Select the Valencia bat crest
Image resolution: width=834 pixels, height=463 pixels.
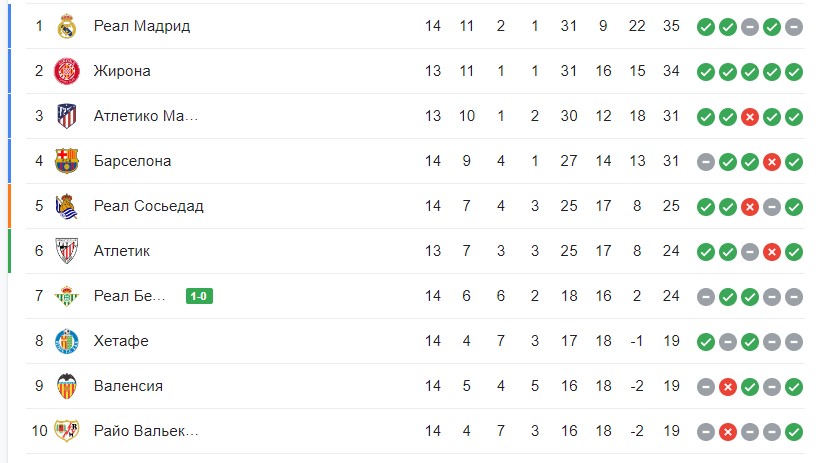click(x=66, y=386)
